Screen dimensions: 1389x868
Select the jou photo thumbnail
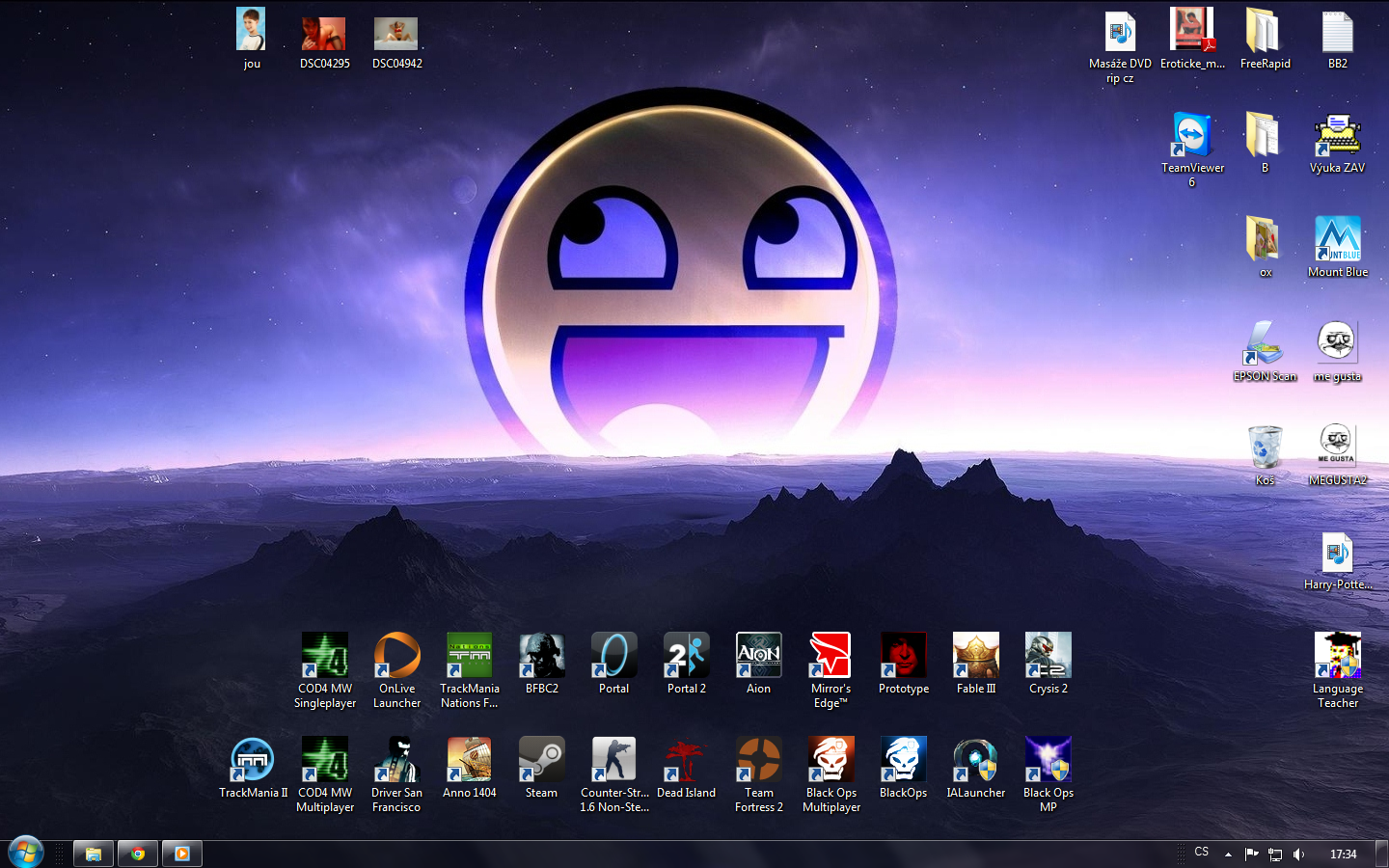point(252,39)
